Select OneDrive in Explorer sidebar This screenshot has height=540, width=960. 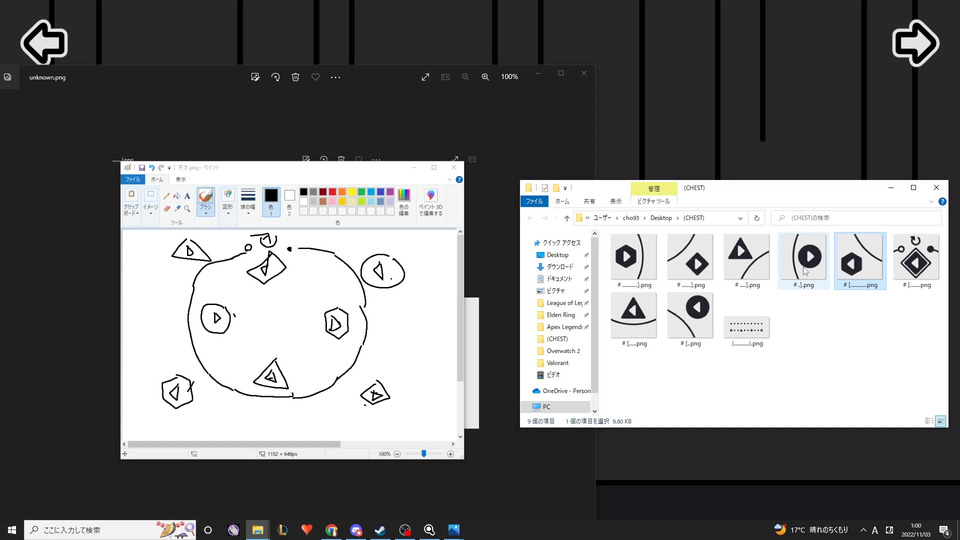561,391
